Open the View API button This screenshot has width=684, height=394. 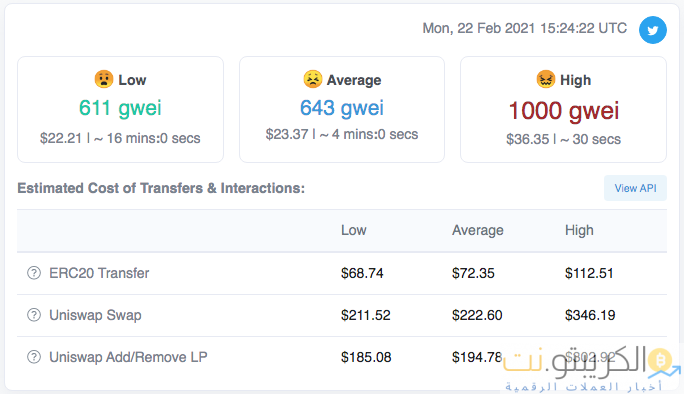(635, 188)
